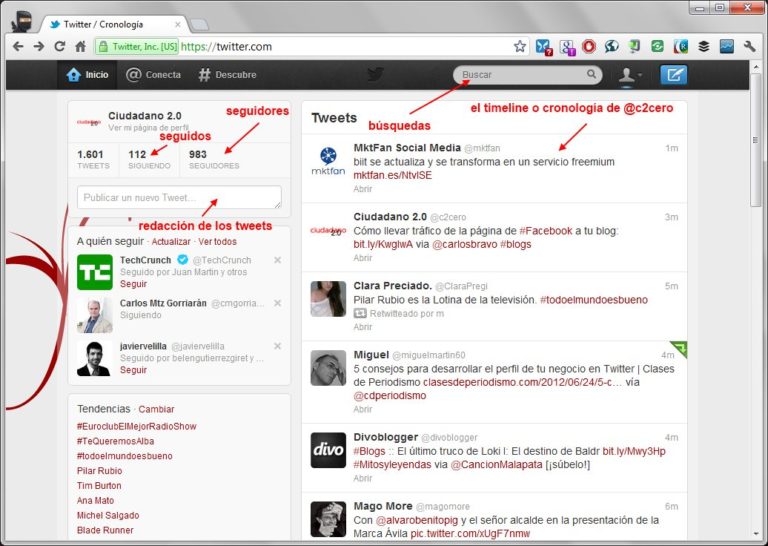Expand Clara Preciado tweet with Abrir
768x546 pixels.
[362, 327]
